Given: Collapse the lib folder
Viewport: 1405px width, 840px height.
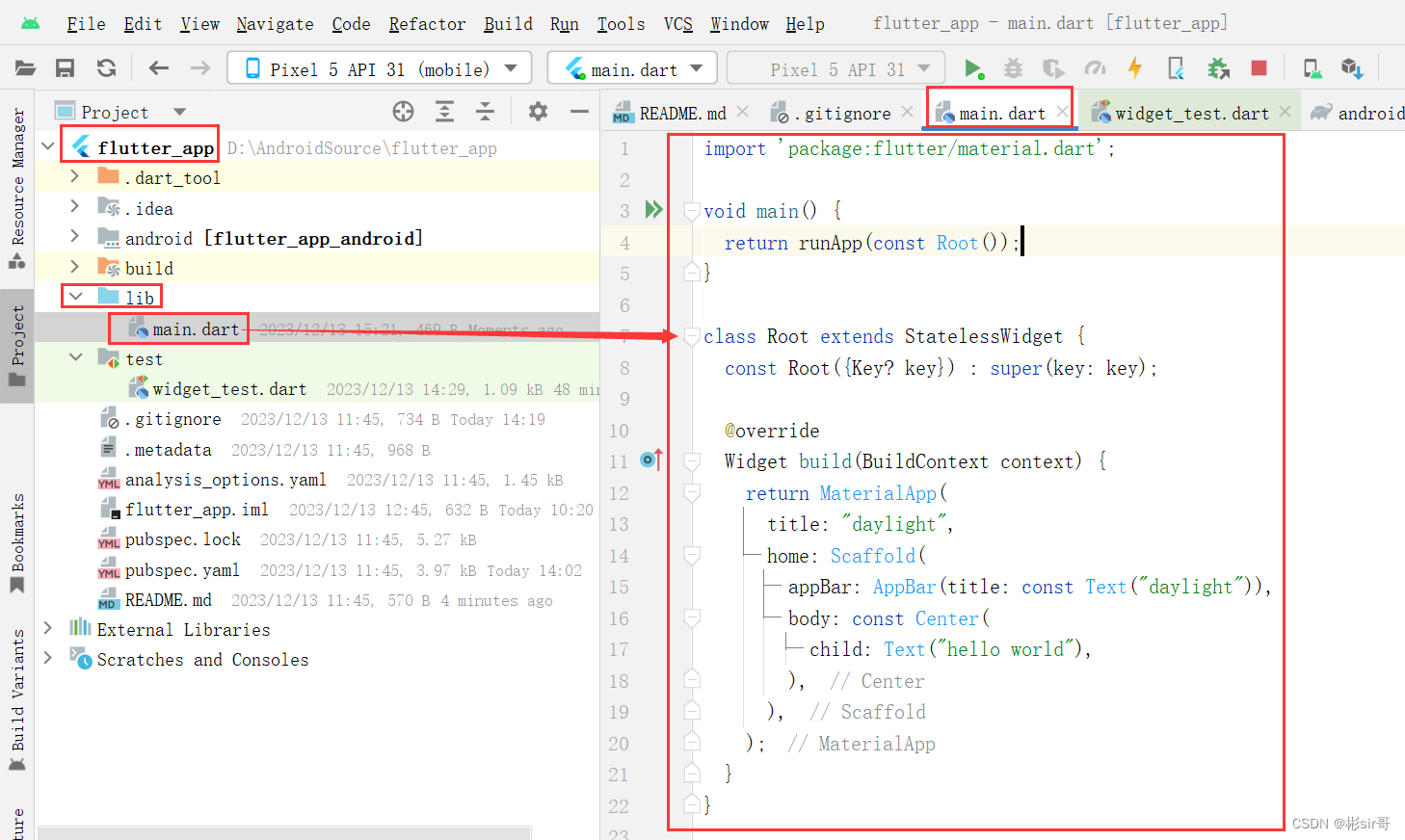Looking at the screenshot, I should coord(75,297).
